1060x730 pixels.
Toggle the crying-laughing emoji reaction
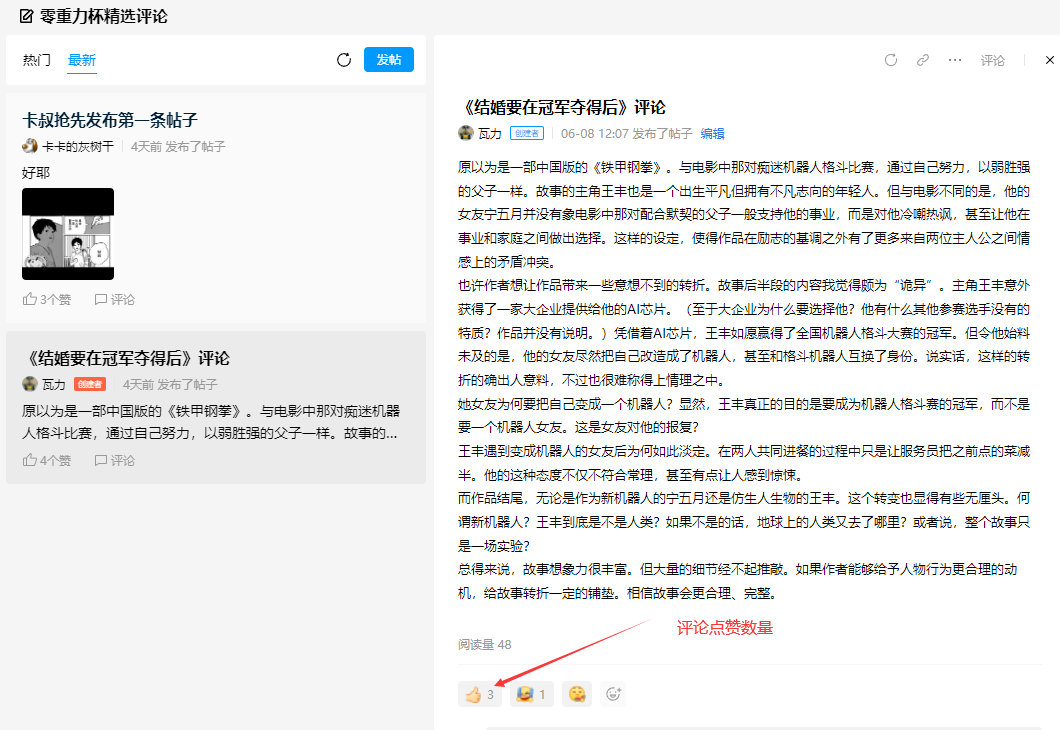coord(531,694)
